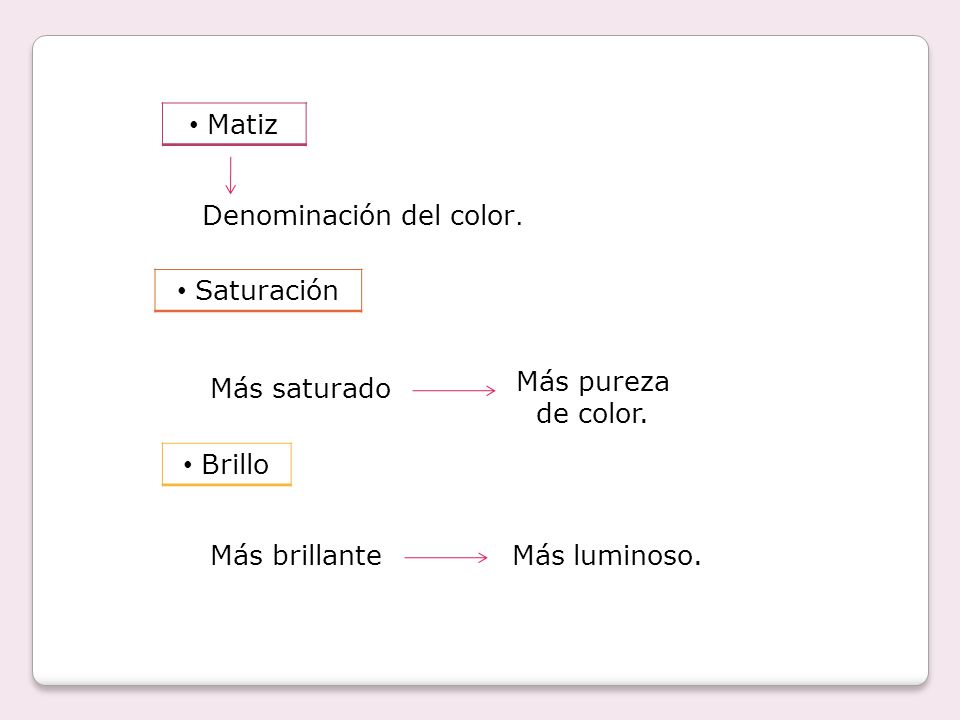Click the arrow after Más saturado
This screenshot has height=720, width=960.
[x=454, y=390]
